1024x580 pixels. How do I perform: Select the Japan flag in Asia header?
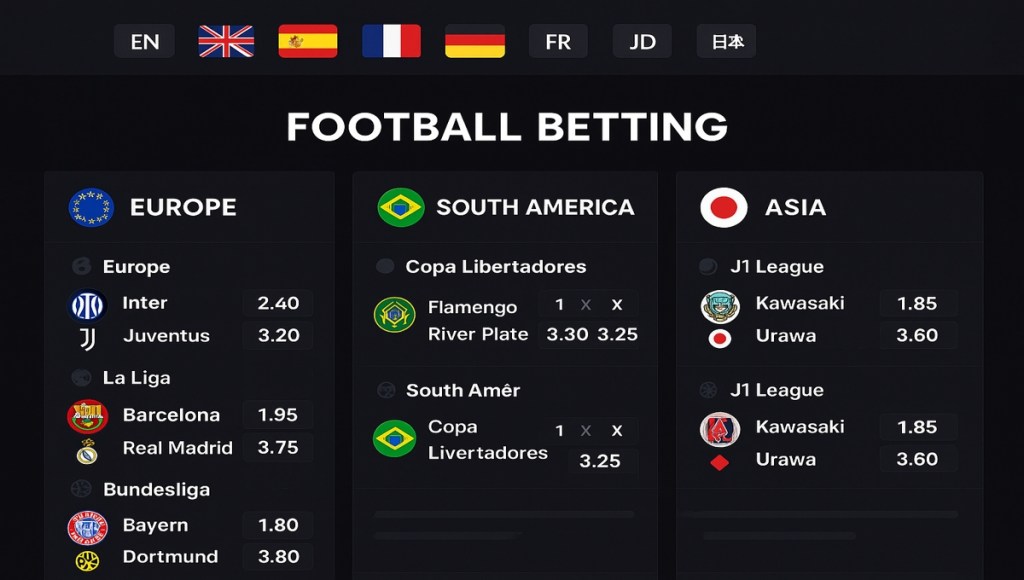722,207
